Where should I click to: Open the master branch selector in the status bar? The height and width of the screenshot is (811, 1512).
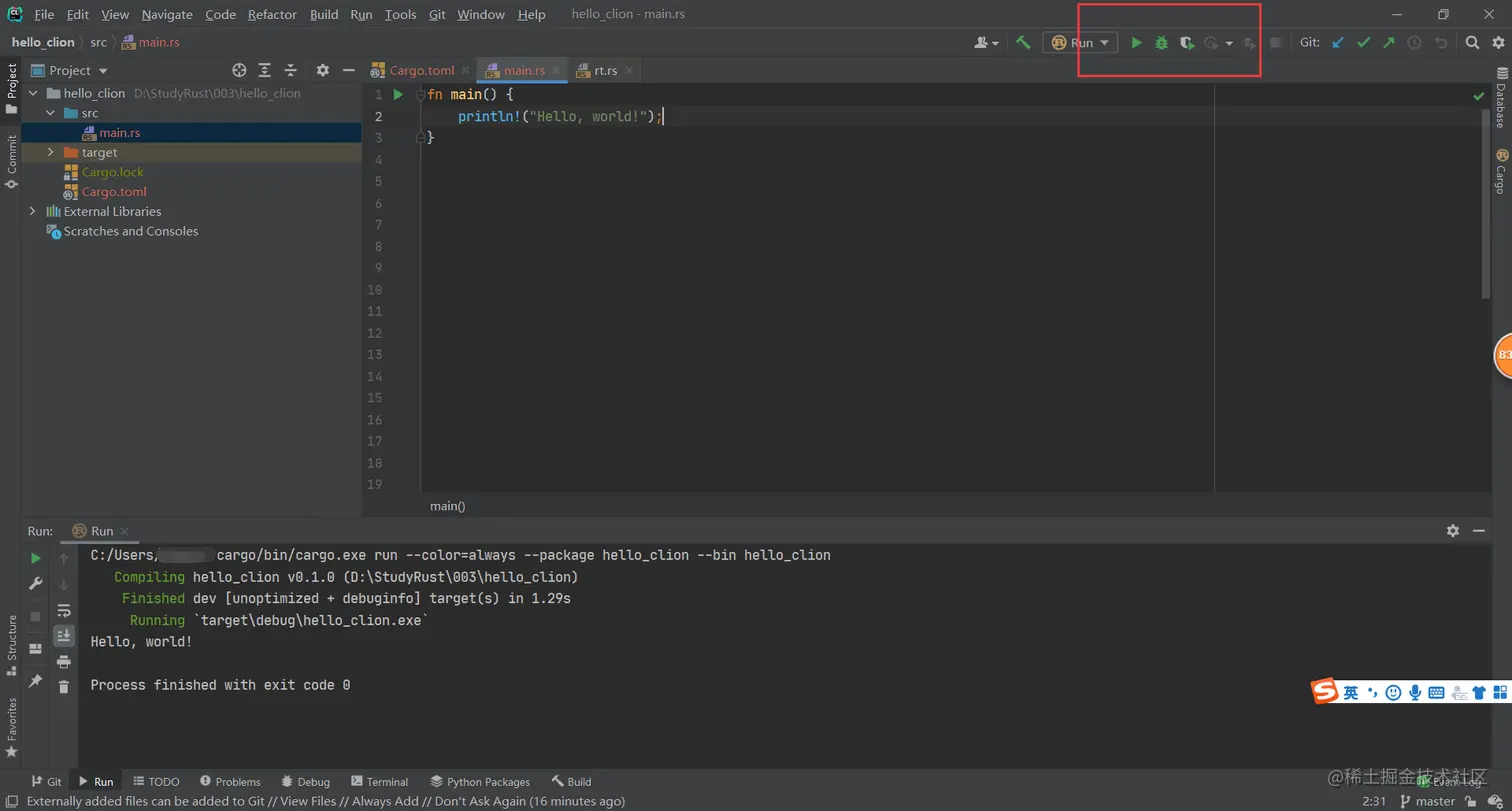click(x=1427, y=801)
